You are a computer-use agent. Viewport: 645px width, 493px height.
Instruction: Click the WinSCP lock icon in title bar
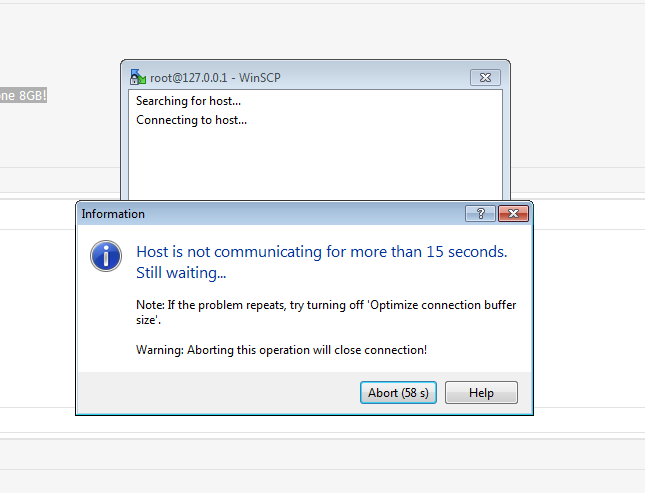(137, 77)
